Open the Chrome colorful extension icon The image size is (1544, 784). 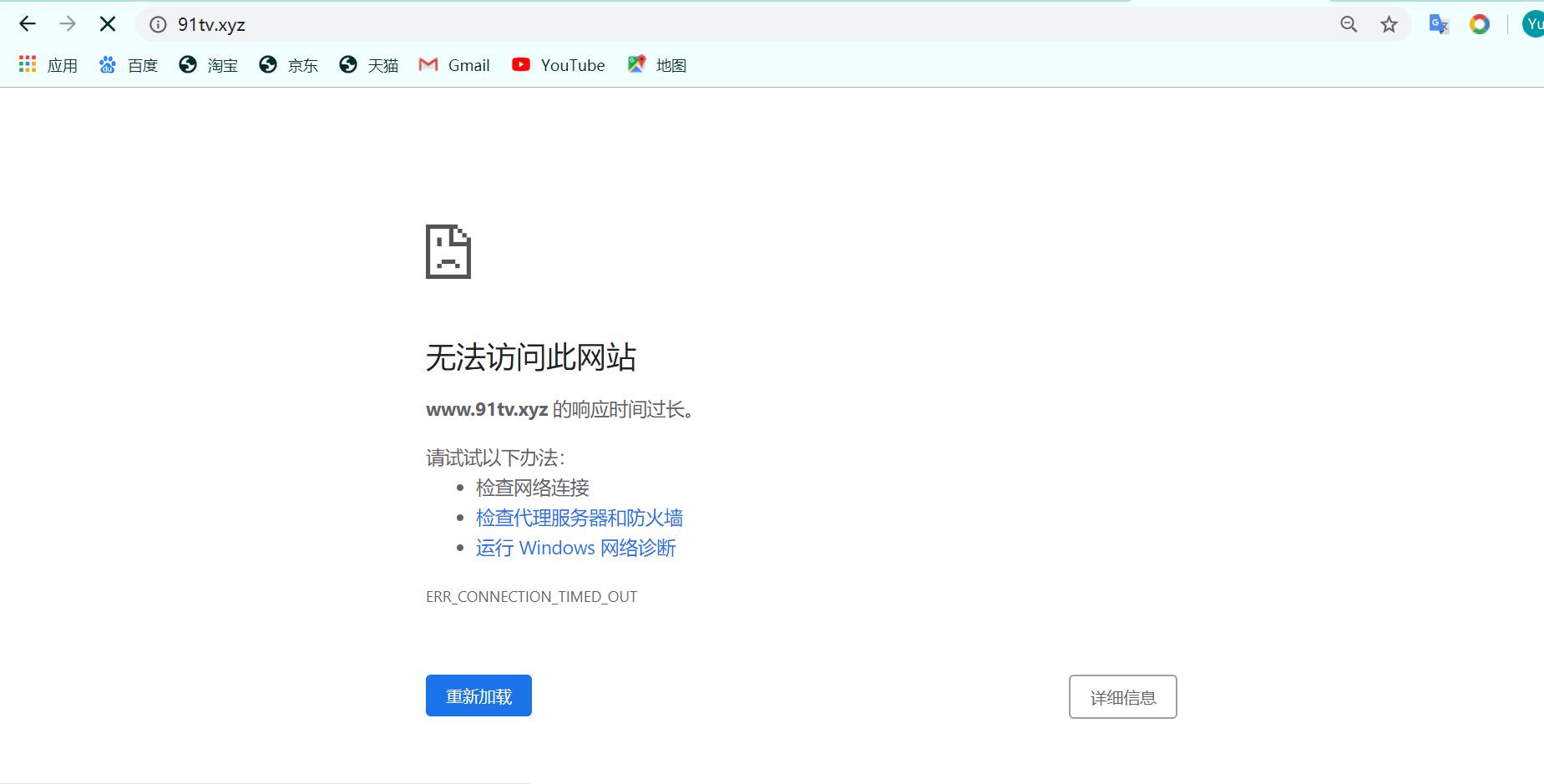pyautogui.click(x=1480, y=24)
